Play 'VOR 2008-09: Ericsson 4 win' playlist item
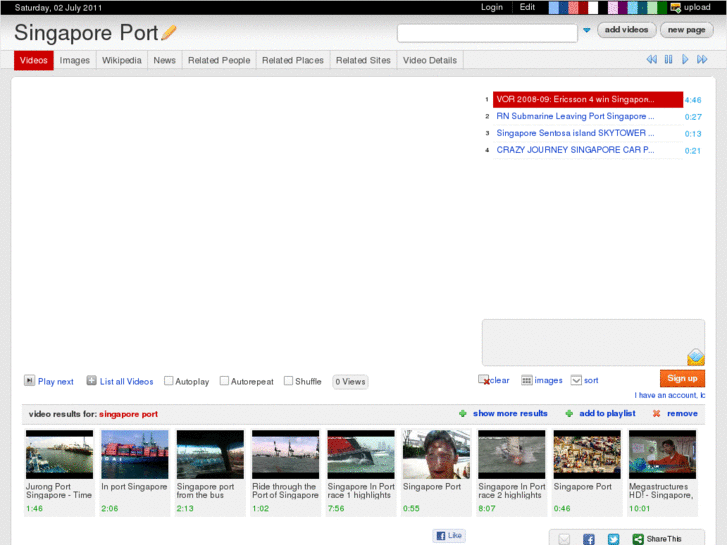The image size is (727, 545). click(x=587, y=99)
